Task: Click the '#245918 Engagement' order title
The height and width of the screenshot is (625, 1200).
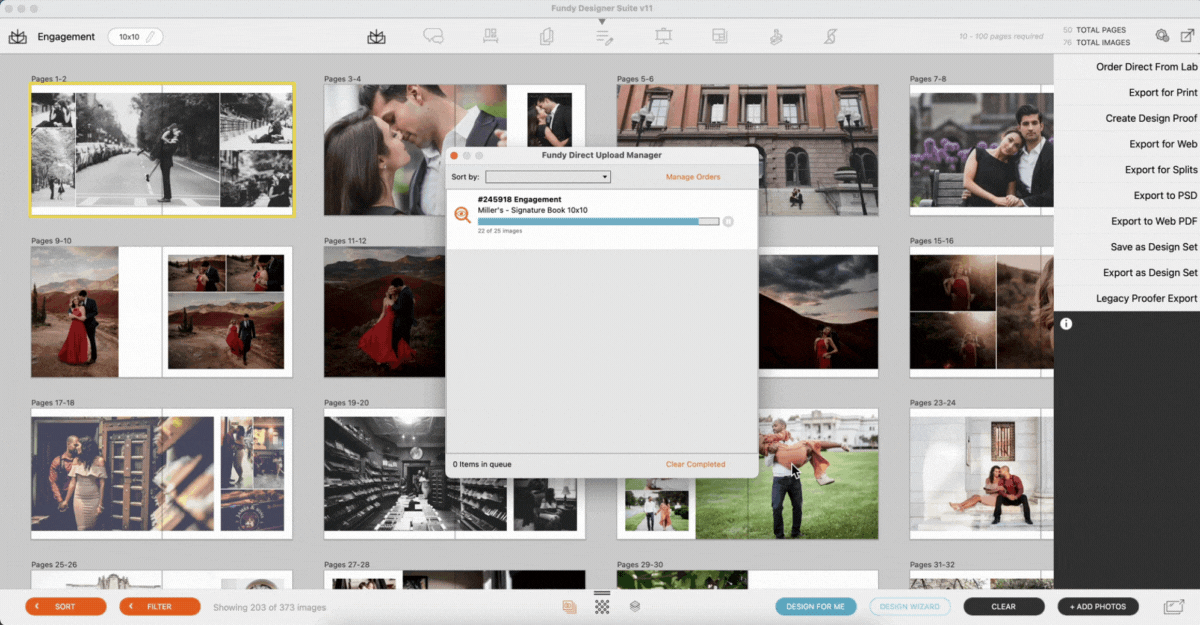Action: [x=519, y=199]
